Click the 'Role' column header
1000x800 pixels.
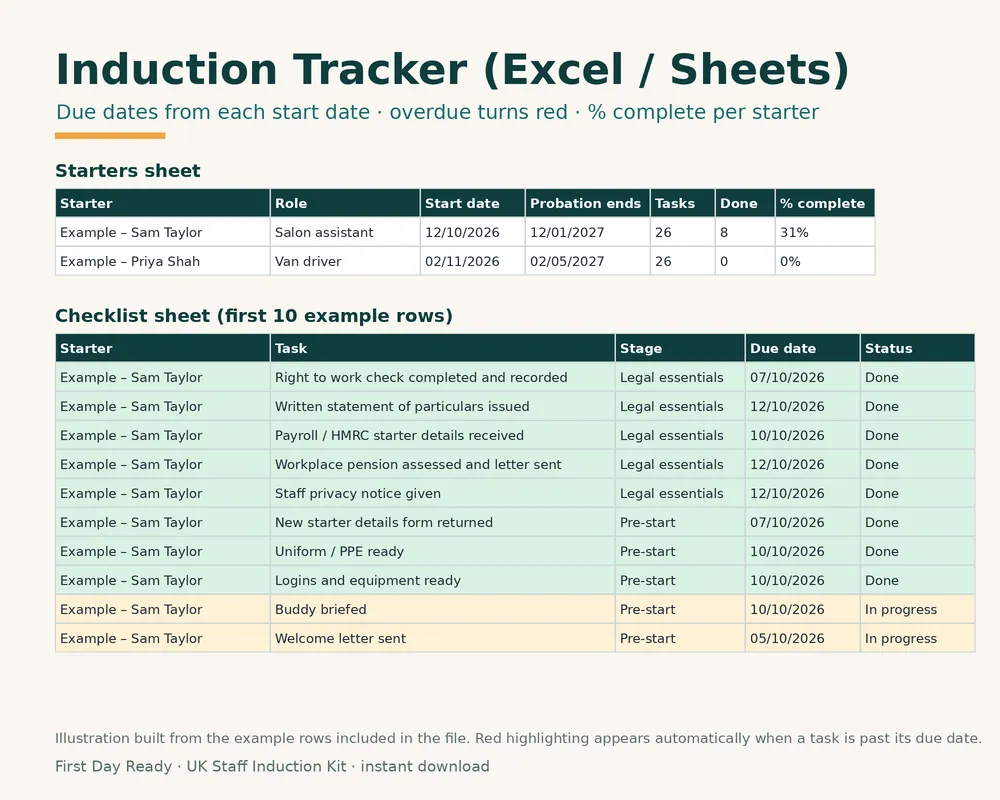click(x=345, y=203)
